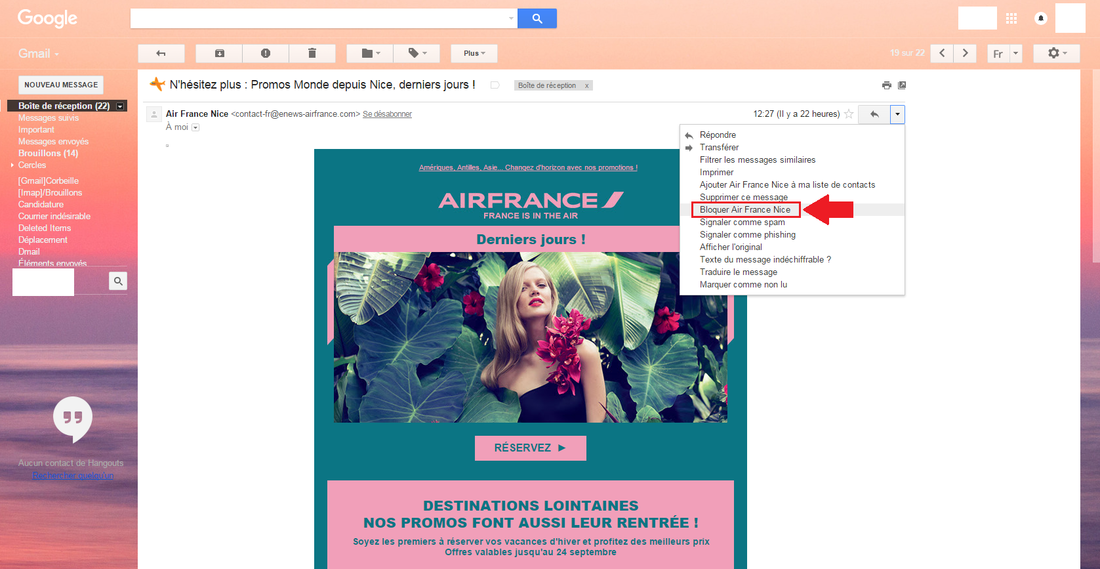
Task: Open [Gmail]Corbeille label
Action: 48,181
